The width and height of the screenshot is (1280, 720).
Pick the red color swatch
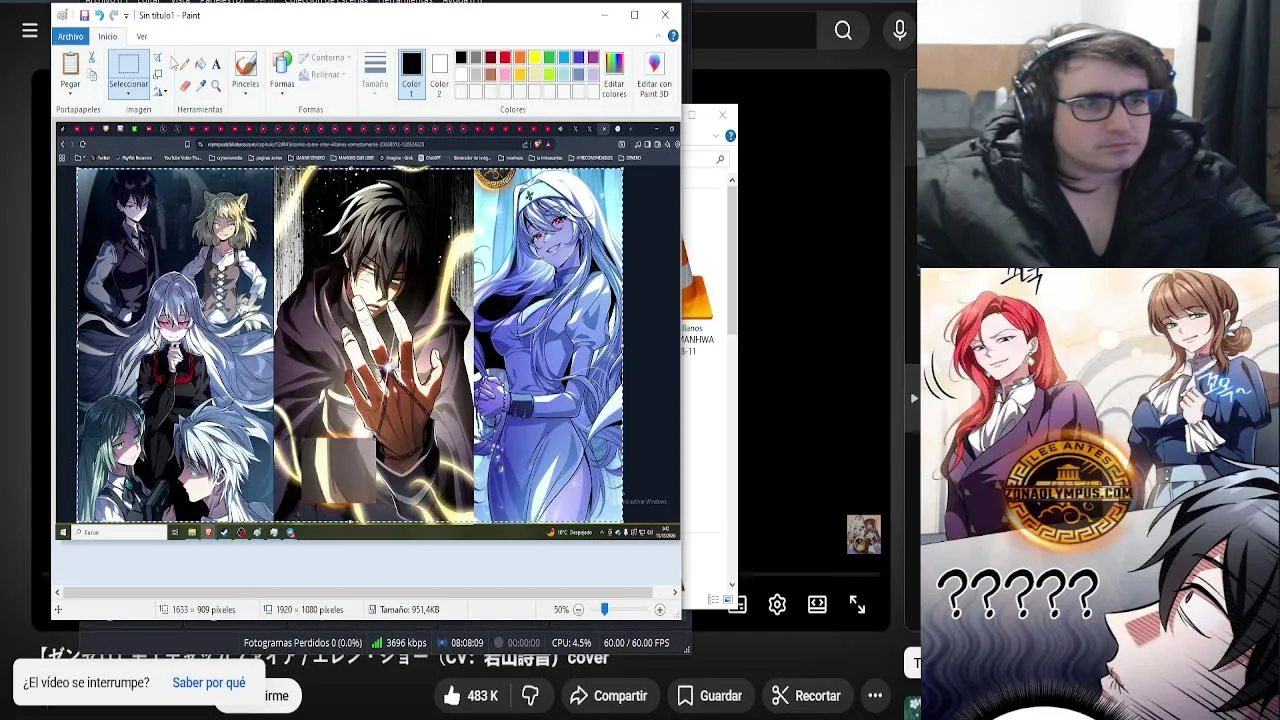[505, 58]
